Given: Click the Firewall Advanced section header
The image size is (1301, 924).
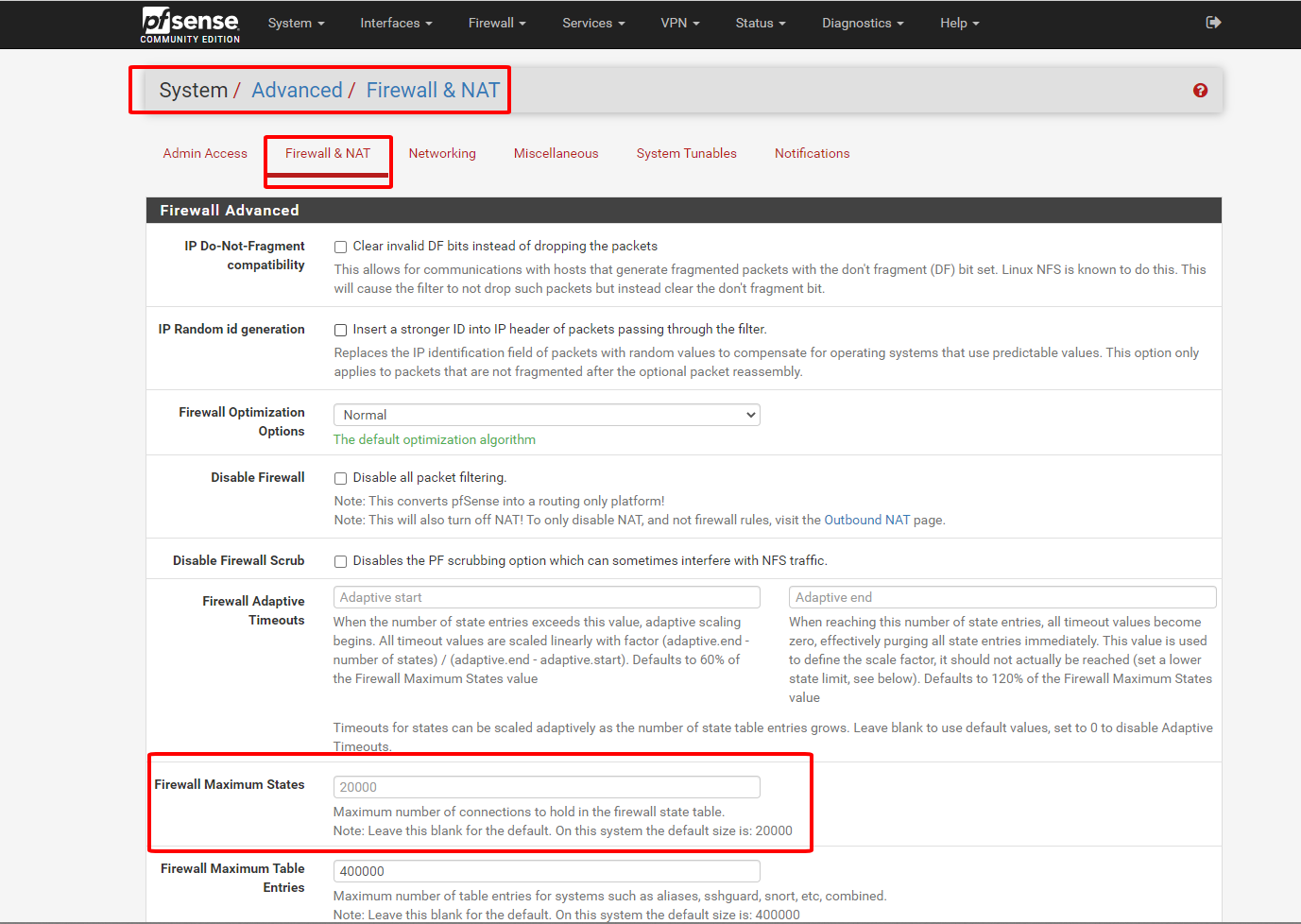Looking at the screenshot, I should pos(684,210).
